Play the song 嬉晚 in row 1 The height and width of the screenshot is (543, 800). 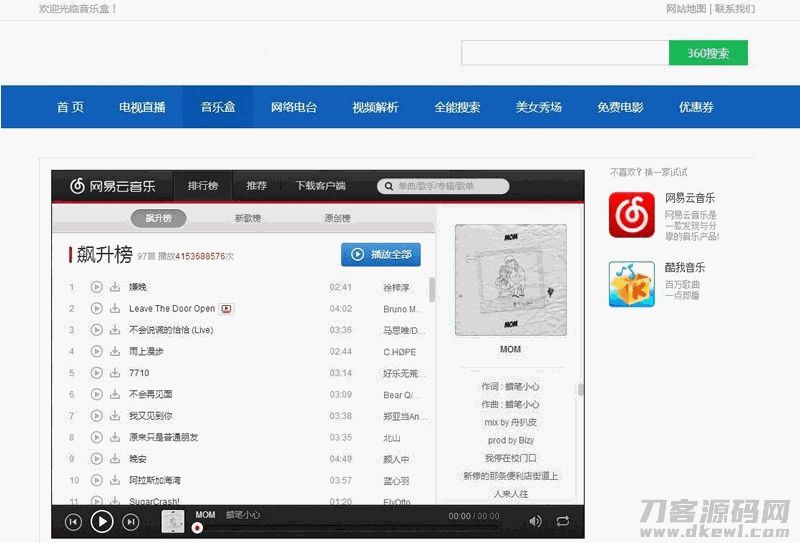coord(97,287)
